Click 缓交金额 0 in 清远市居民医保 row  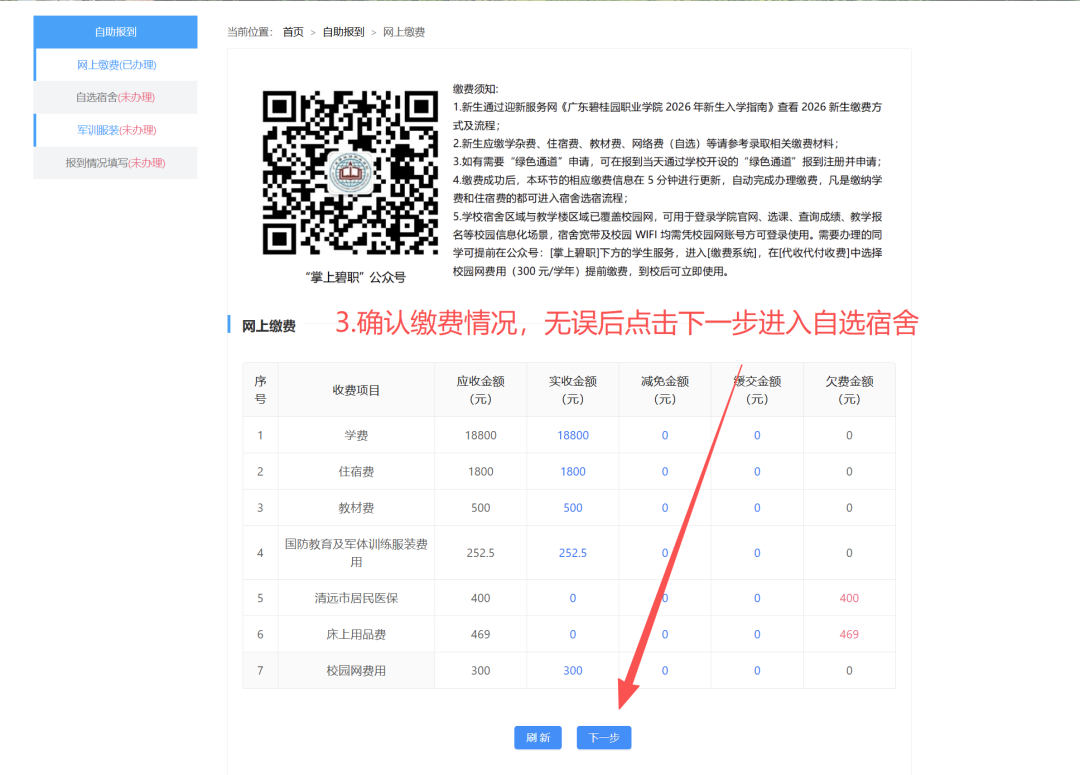pos(757,599)
